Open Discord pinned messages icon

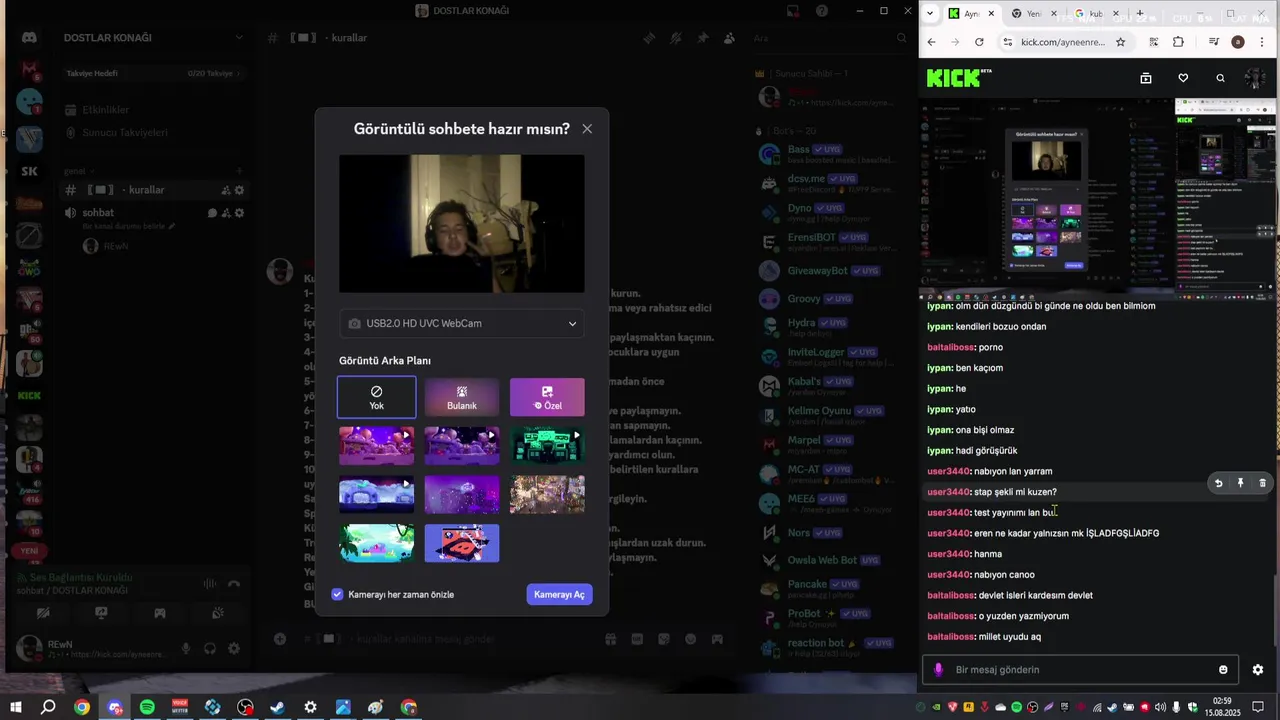[702, 38]
